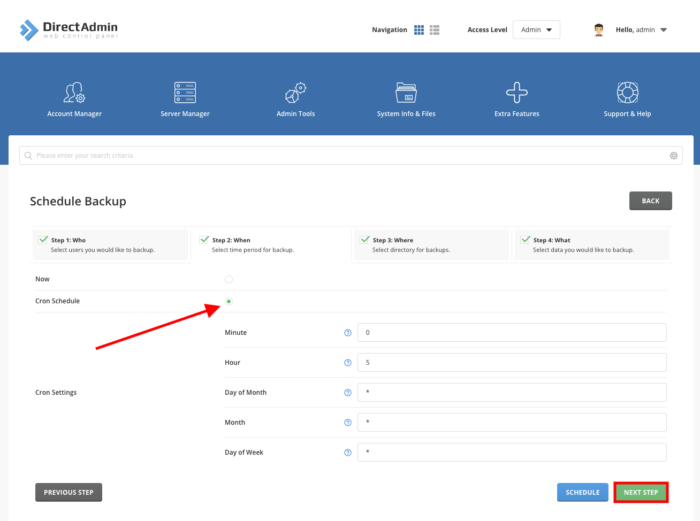Viewport: 700px width, 521px height.
Task: Open System Info & Files icon
Action: tap(406, 93)
